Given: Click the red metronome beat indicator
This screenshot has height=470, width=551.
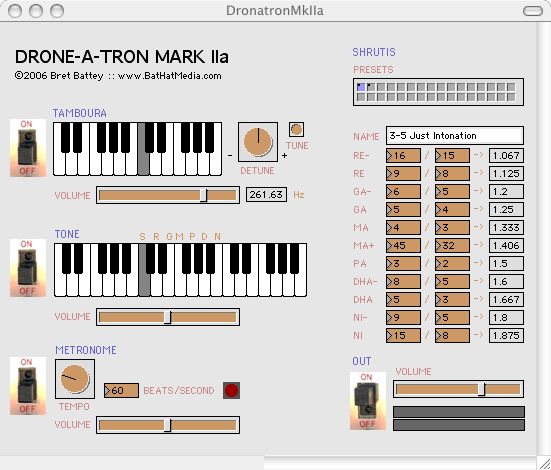Looking at the screenshot, I should coord(231,390).
